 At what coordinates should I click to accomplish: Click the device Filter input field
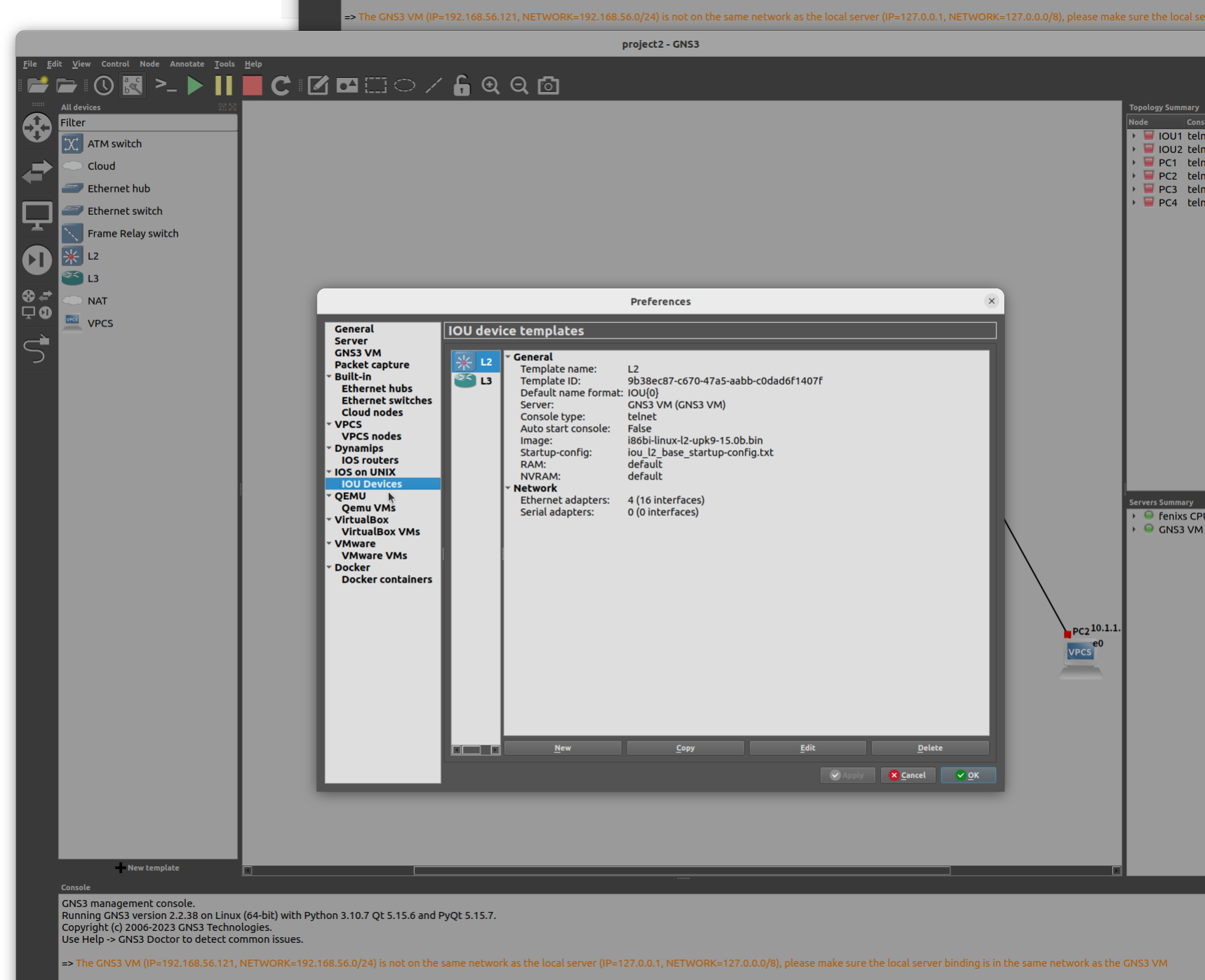pos(148,123)
